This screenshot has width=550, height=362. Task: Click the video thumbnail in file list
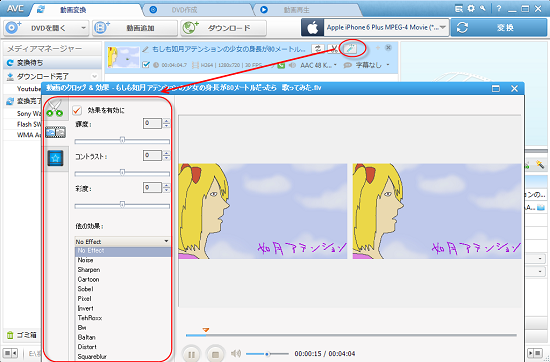pos(123,57)
